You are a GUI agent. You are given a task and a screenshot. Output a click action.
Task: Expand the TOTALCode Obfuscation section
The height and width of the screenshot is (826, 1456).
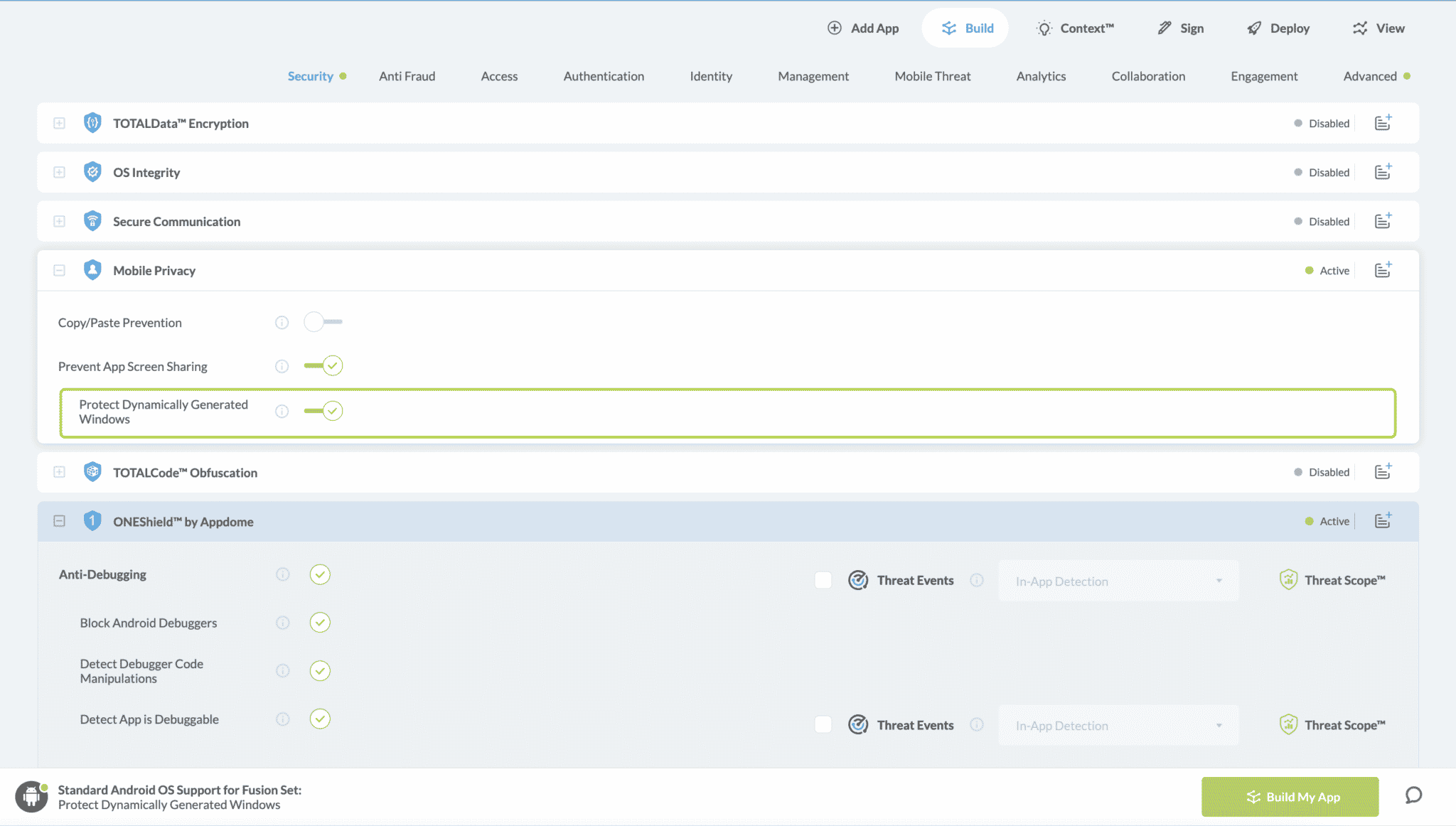coord(60,472)
